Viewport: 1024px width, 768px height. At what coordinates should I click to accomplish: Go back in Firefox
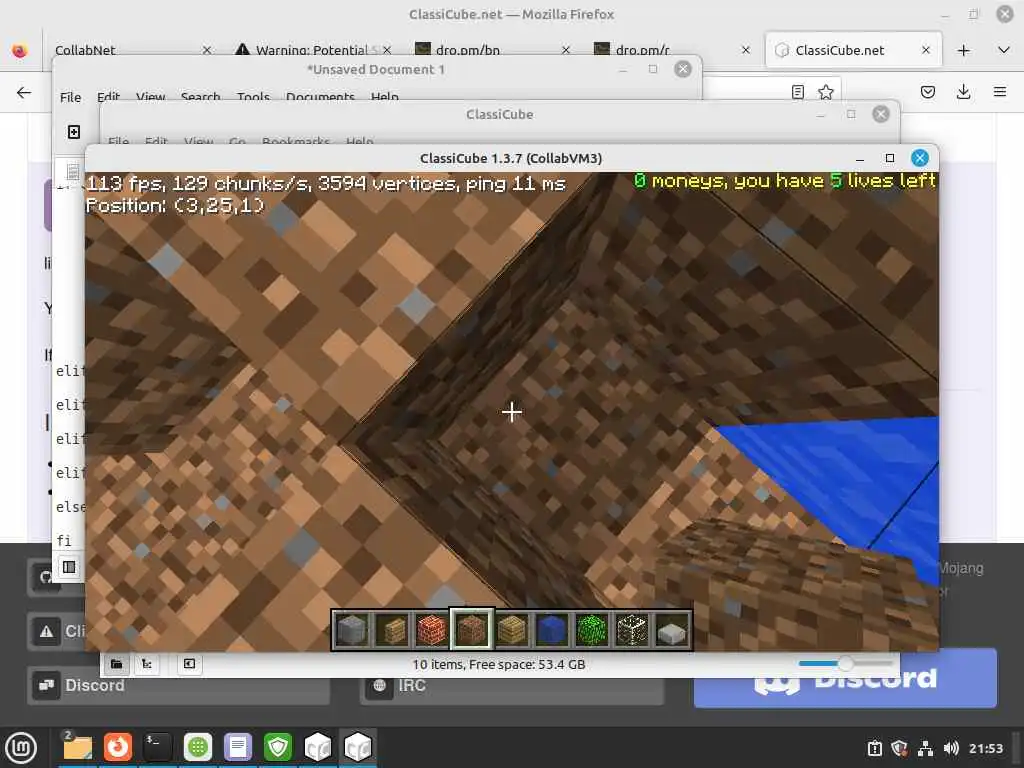point(24,92)
